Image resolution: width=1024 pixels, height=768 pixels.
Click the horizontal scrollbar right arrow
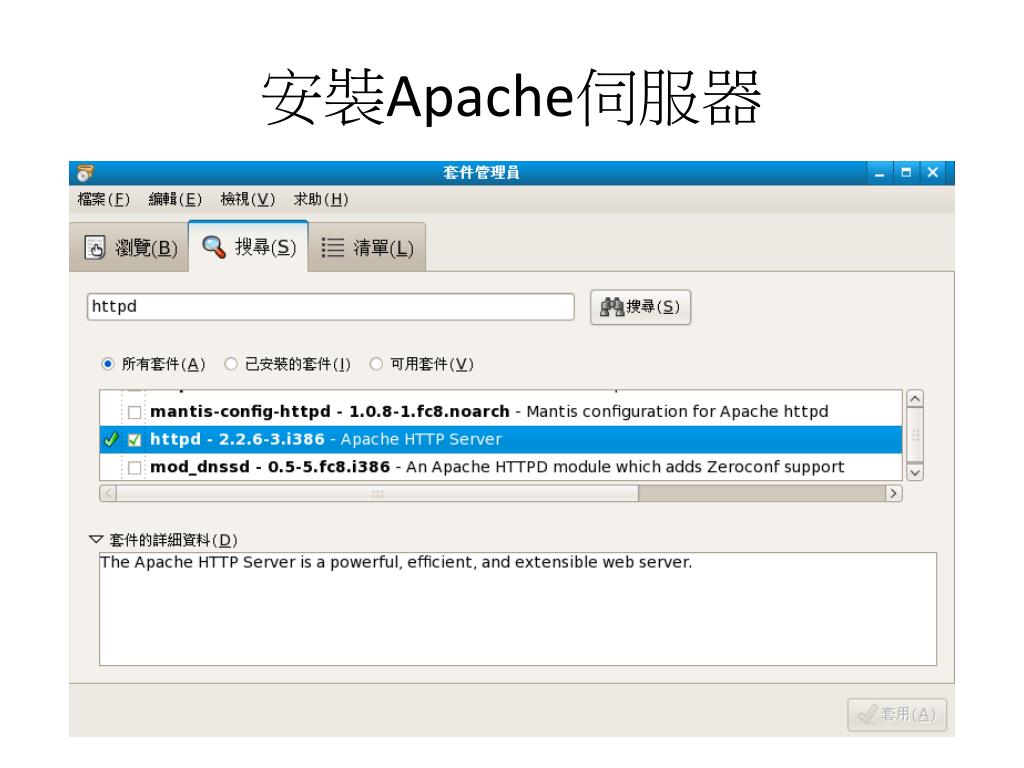click(893, 493)
